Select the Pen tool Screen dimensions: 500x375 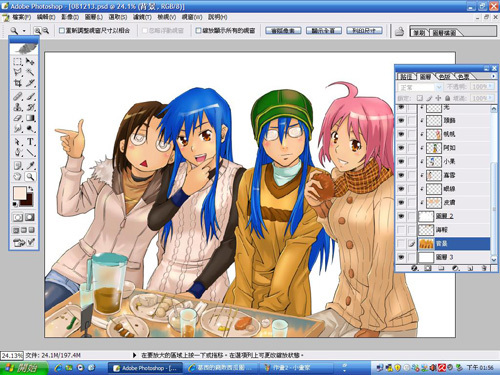[x=18, y=153]
